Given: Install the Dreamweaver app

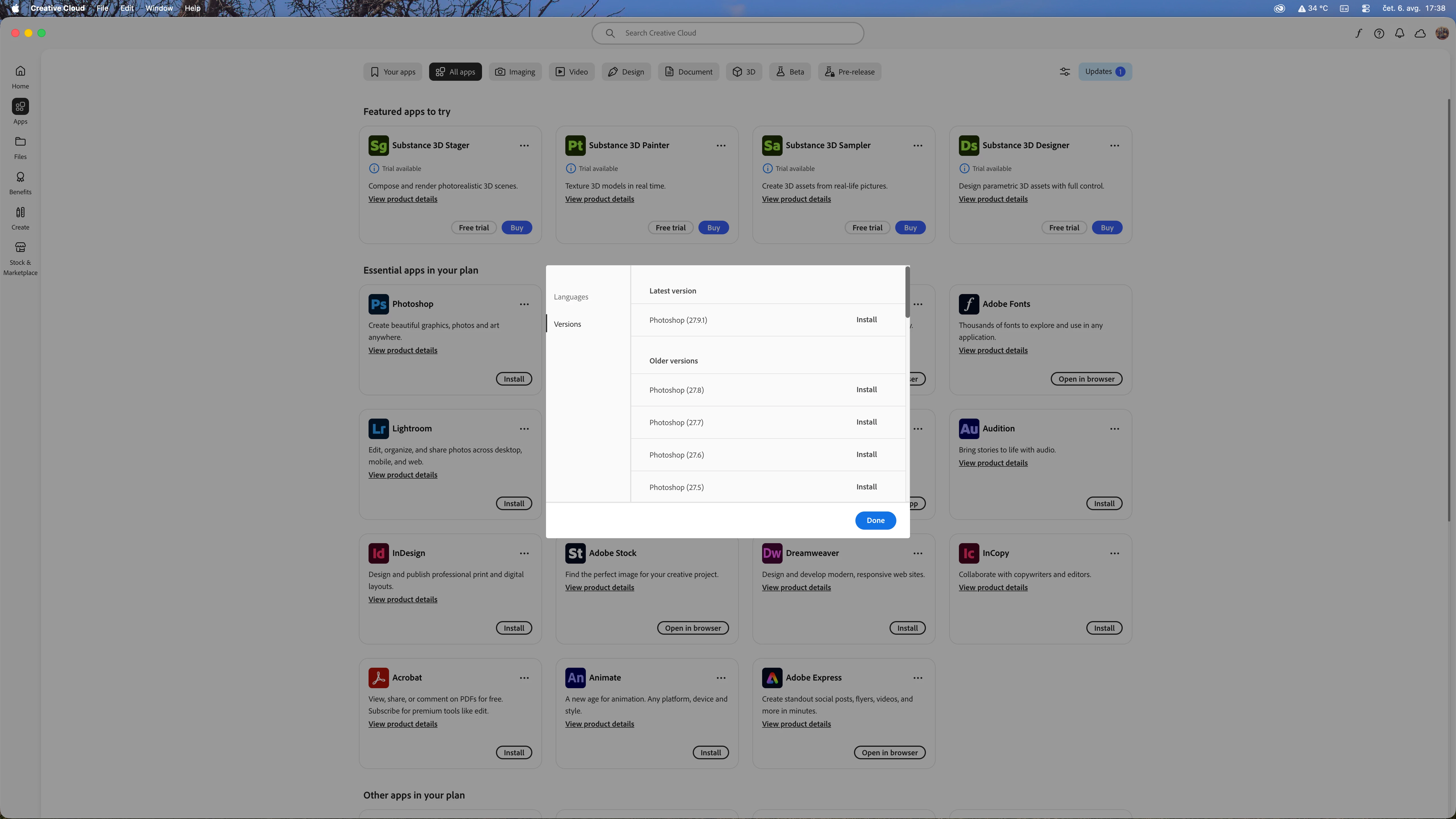Looking at the screenshot, I should [907, 628].
